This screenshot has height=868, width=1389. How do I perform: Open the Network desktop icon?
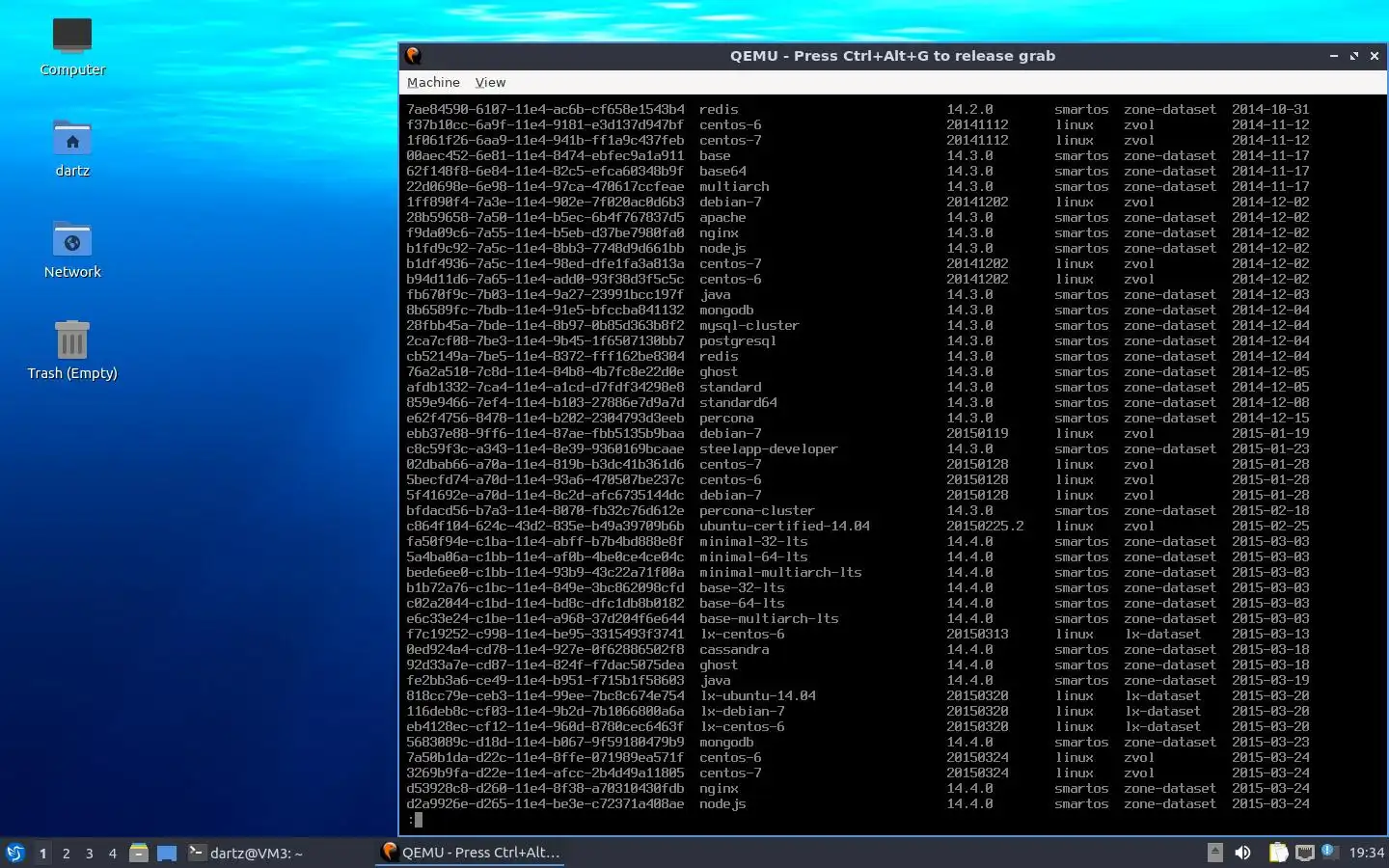72,250
